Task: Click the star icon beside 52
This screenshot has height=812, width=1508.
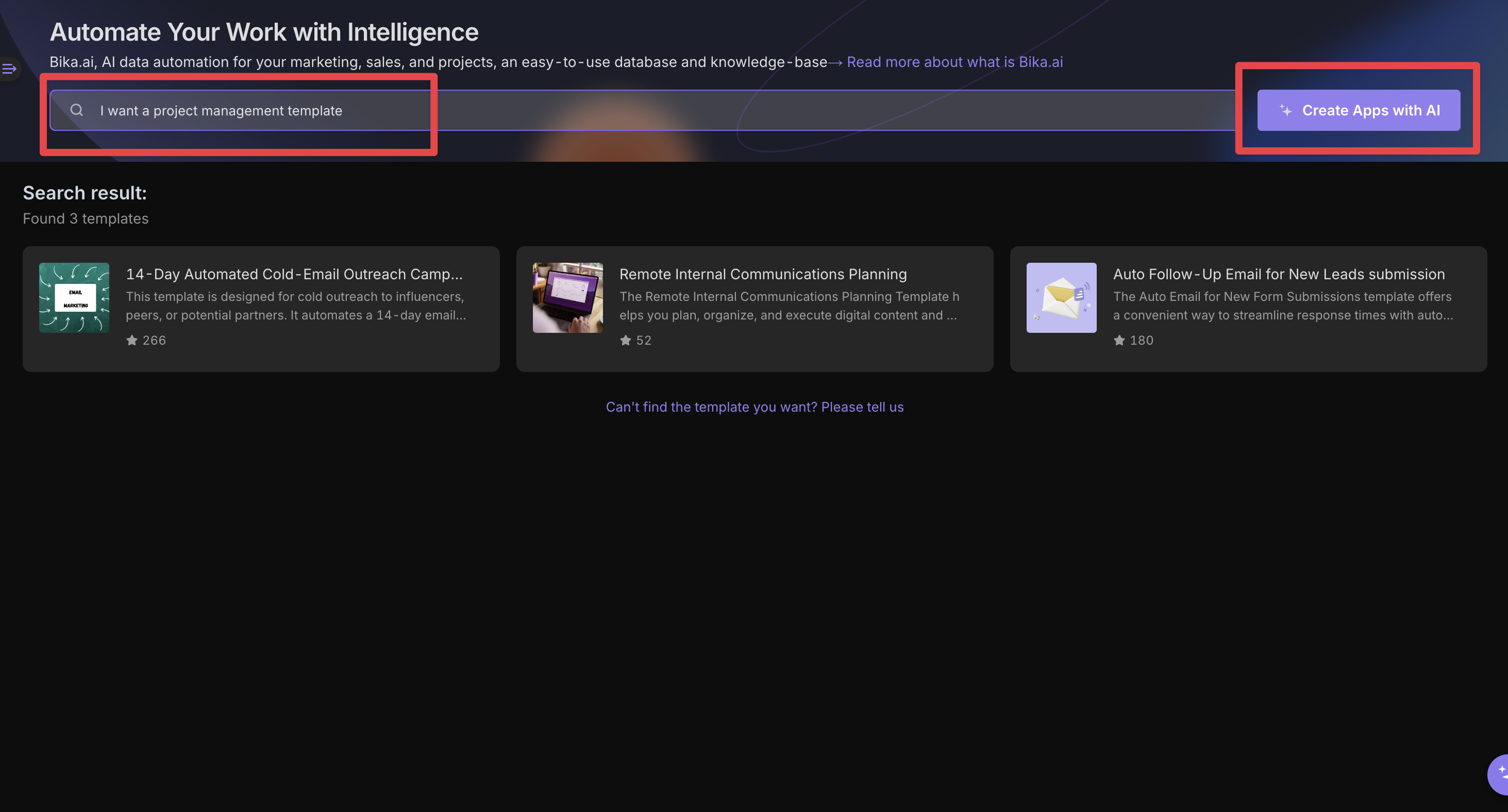Action: point(625,340)
